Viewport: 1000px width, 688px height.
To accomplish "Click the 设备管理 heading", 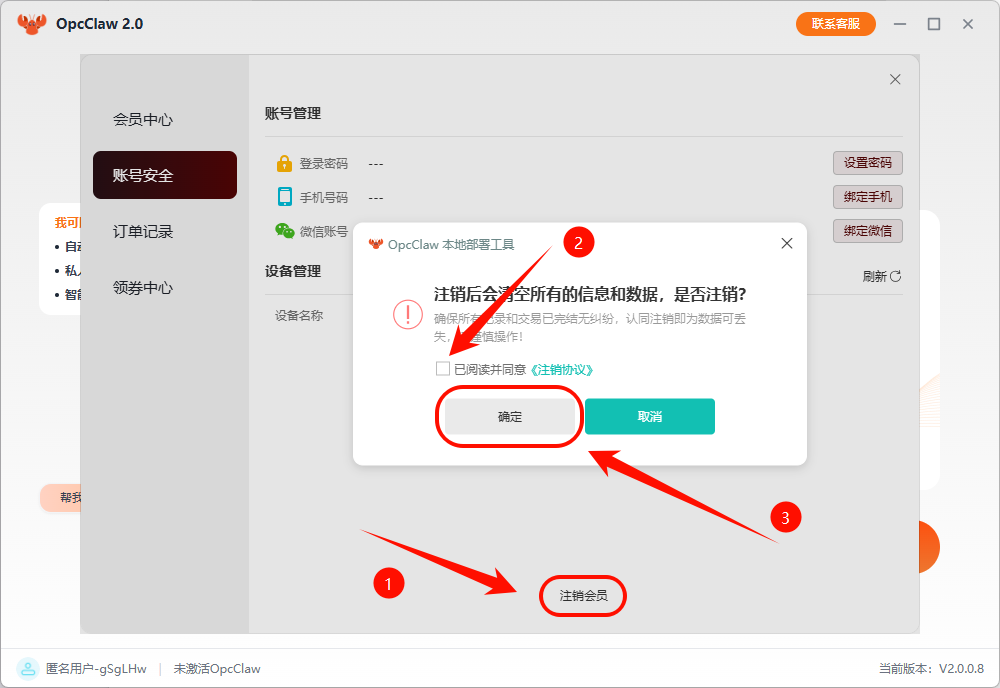I will (293, 271).
